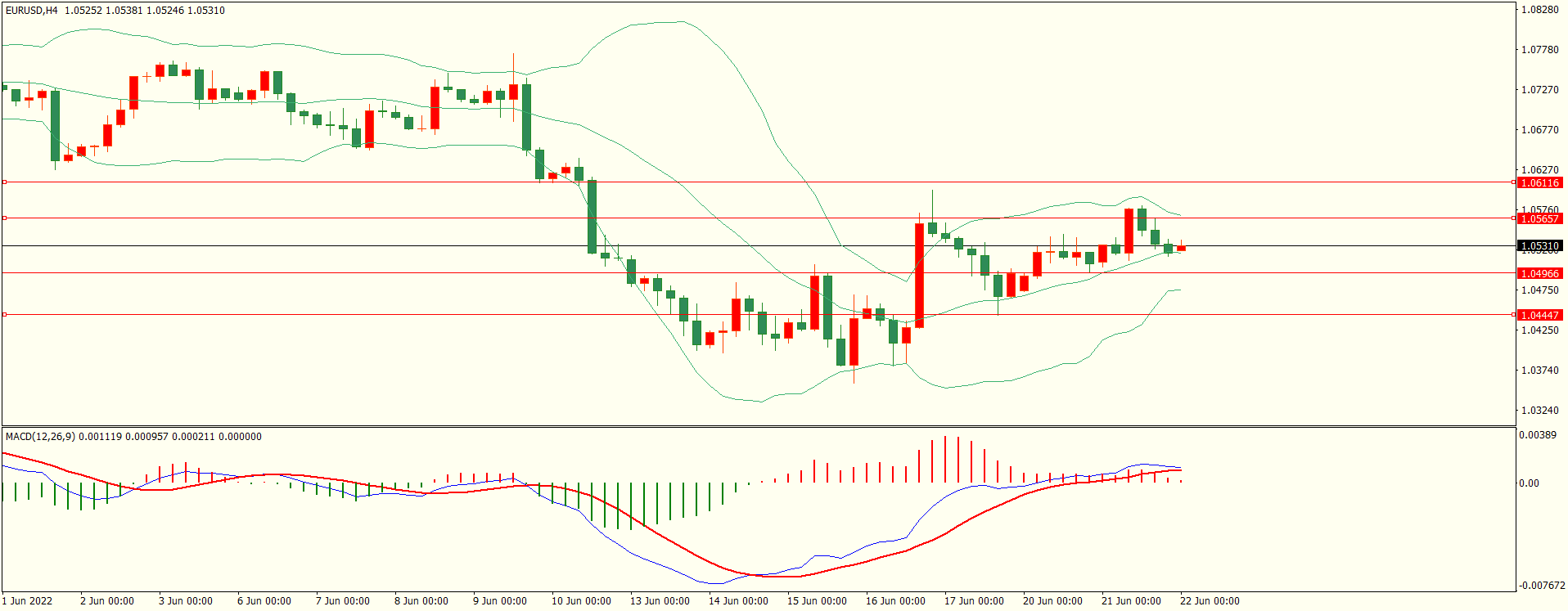Click the 17 Jun 00:00 date label
This screenshot has height=611, width=1568.
tap(974, 601)
